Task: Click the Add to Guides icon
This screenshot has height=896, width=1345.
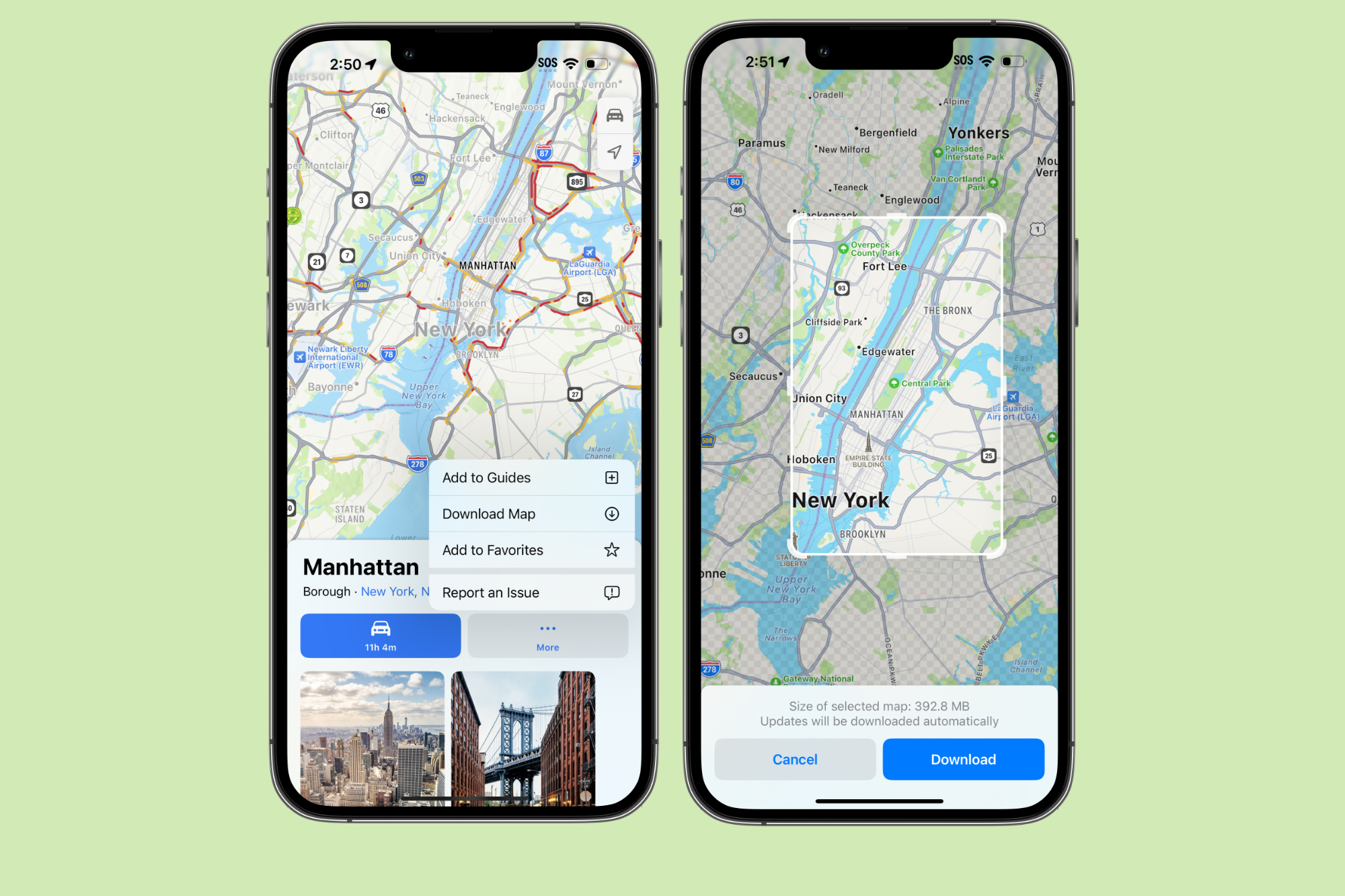Action: (612, 477)
